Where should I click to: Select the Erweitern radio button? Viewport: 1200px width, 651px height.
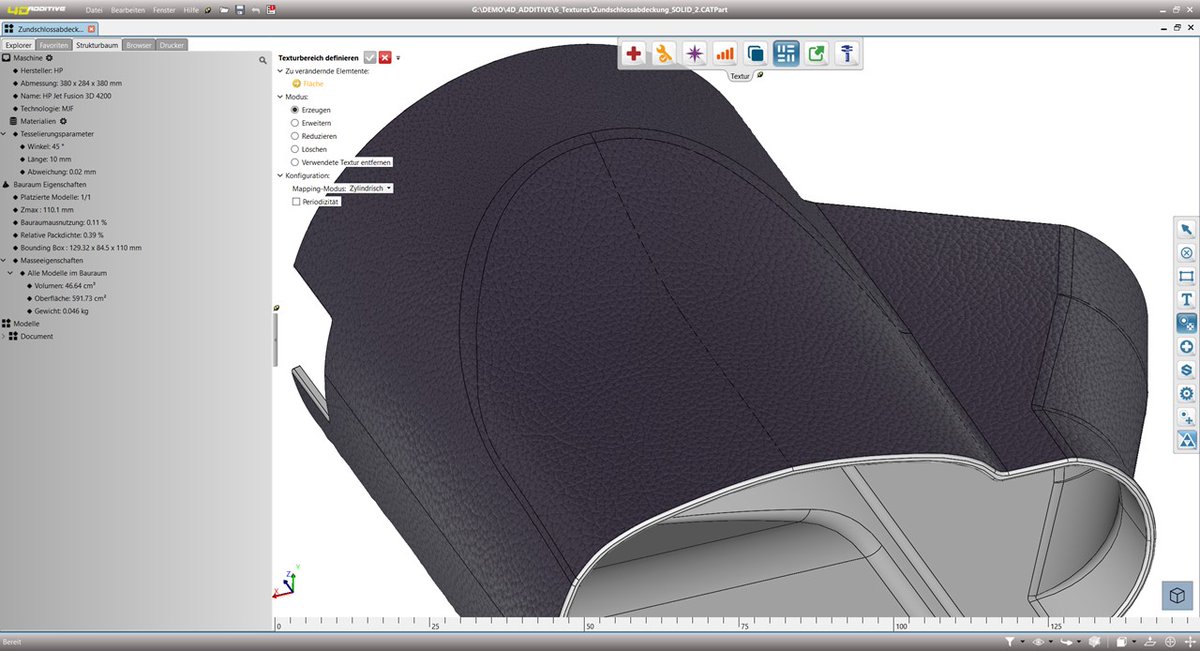tap(295, 123)
